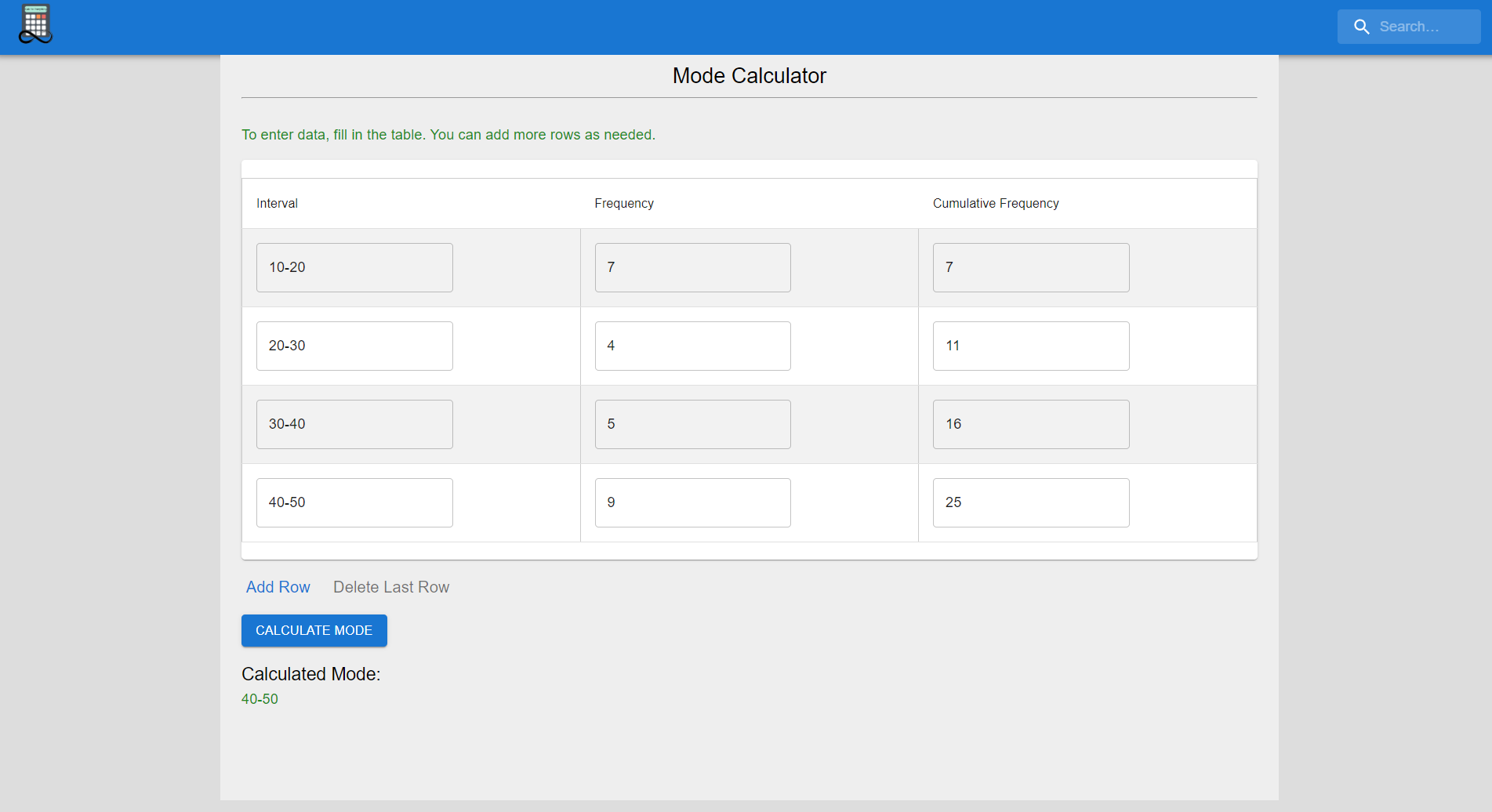Edit frequency field for 20-30 row

692,346
